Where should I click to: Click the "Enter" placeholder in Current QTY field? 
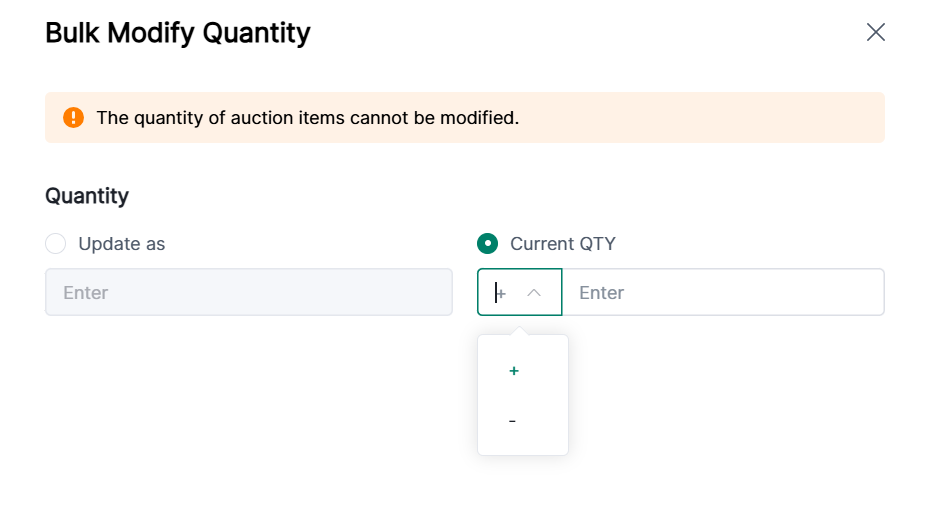602,293
